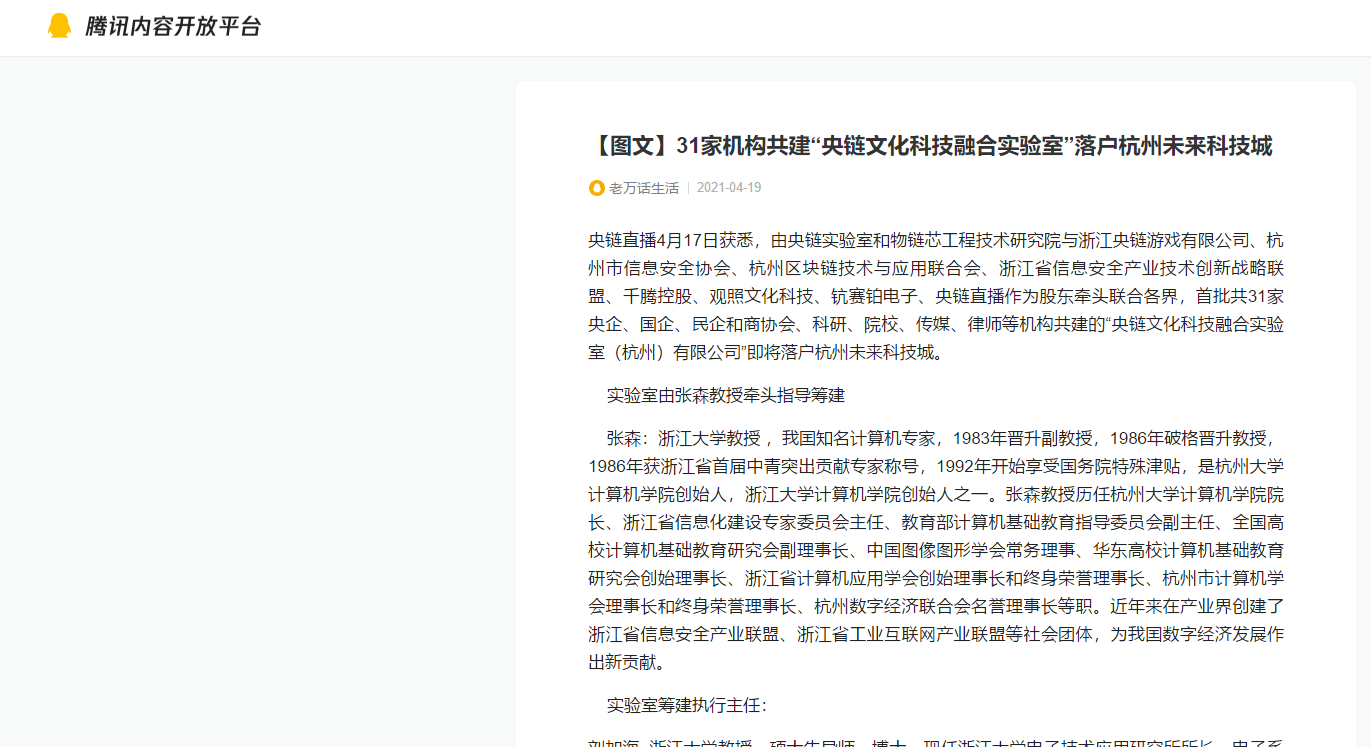
Task: Click the line 实验室由张森教授牵头指导筹建
Action: pos(726,395)
